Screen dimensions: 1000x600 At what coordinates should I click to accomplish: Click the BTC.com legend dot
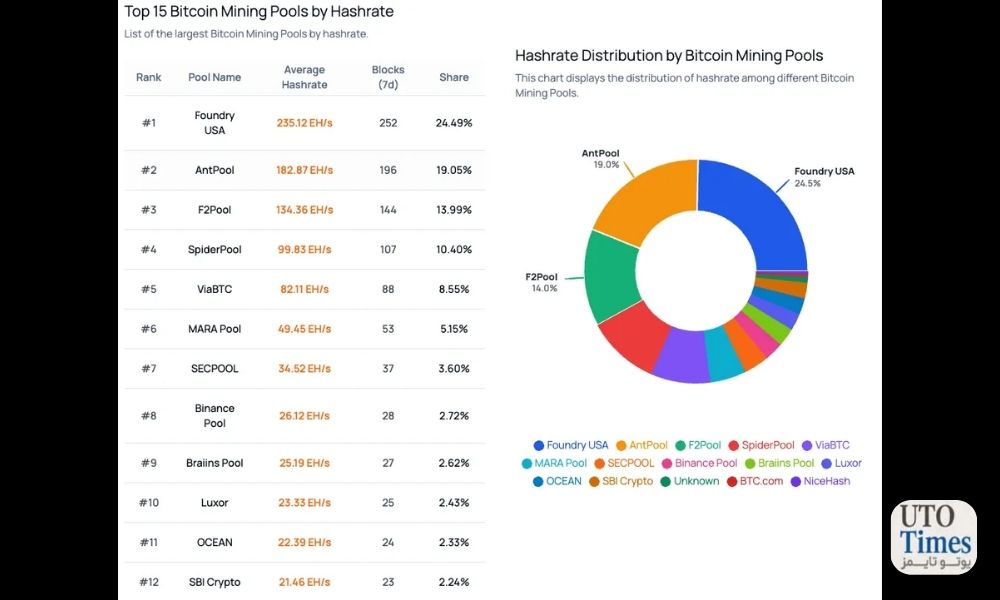pyautogui.click(x=732, y=481)
